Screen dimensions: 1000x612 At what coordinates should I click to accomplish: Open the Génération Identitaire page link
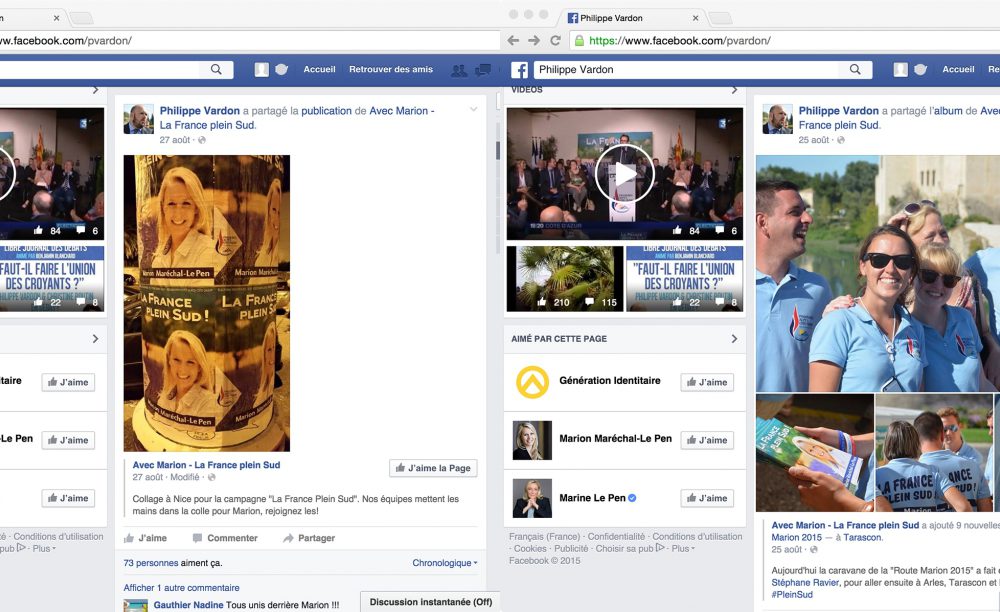(610, 381)
